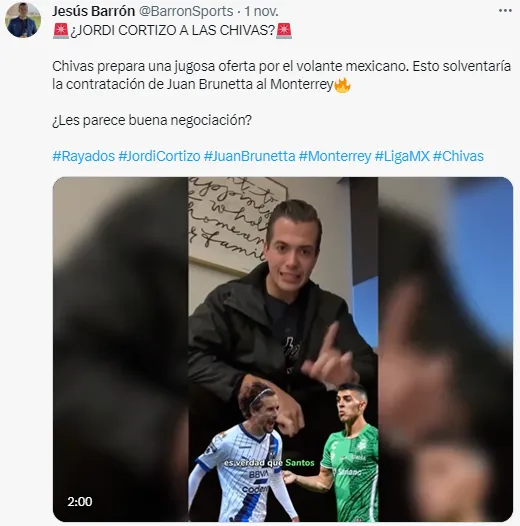Click the player in white Rayados jersey
Screen dimensions: 520x526
point(244,453)
